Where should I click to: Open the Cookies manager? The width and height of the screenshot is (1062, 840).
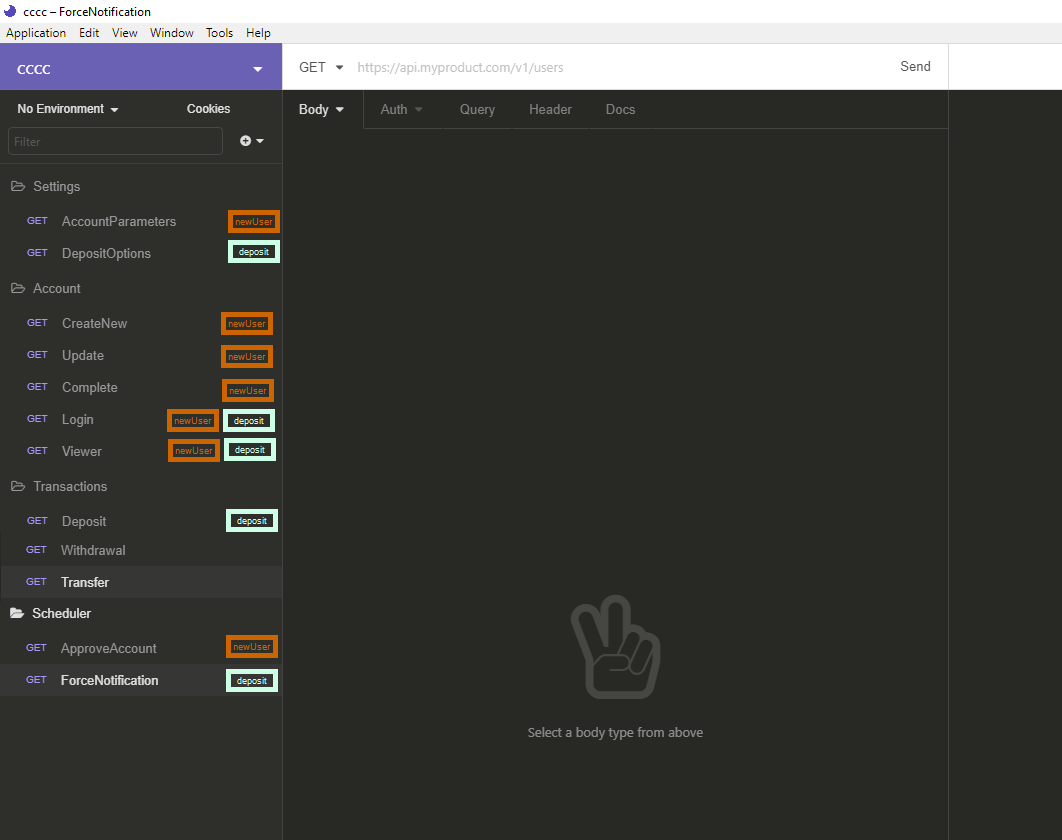(208, 108)
